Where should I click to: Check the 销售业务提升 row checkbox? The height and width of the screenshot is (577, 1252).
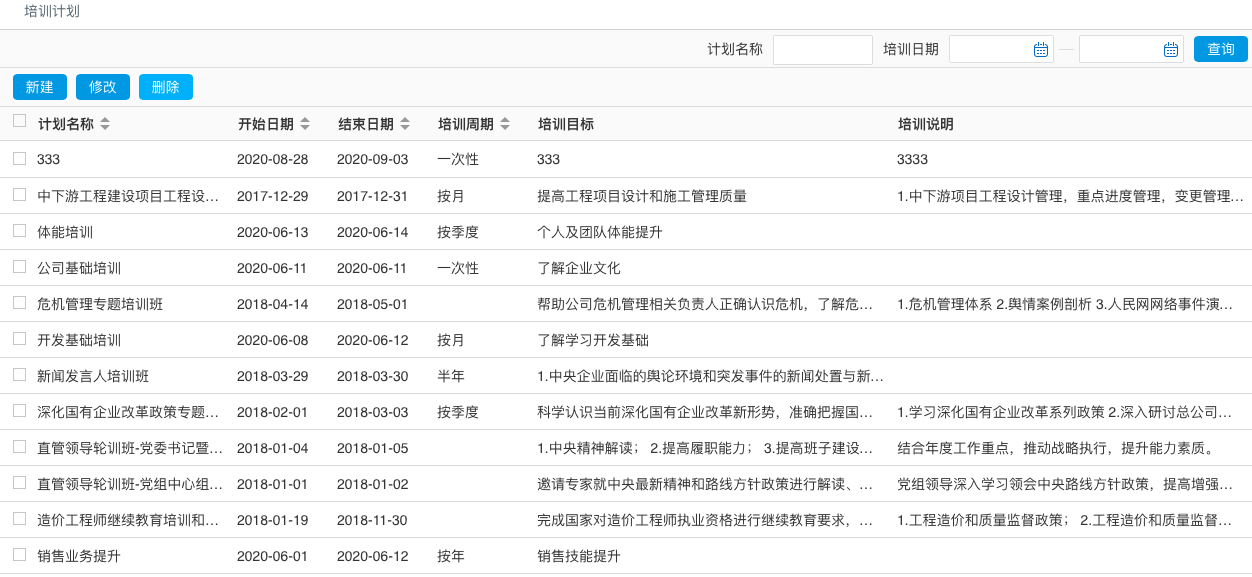18,556
